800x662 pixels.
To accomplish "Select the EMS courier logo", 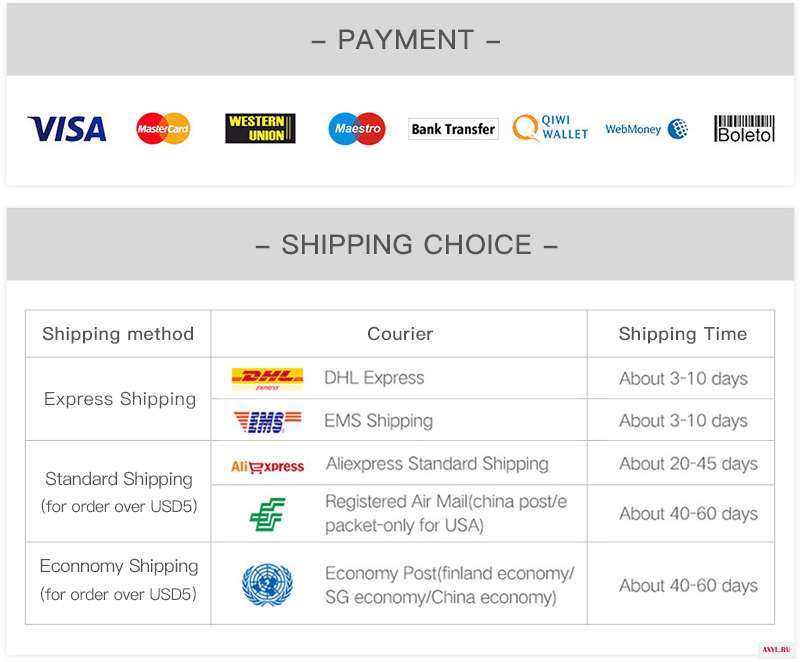I will (x=267, y=421).
